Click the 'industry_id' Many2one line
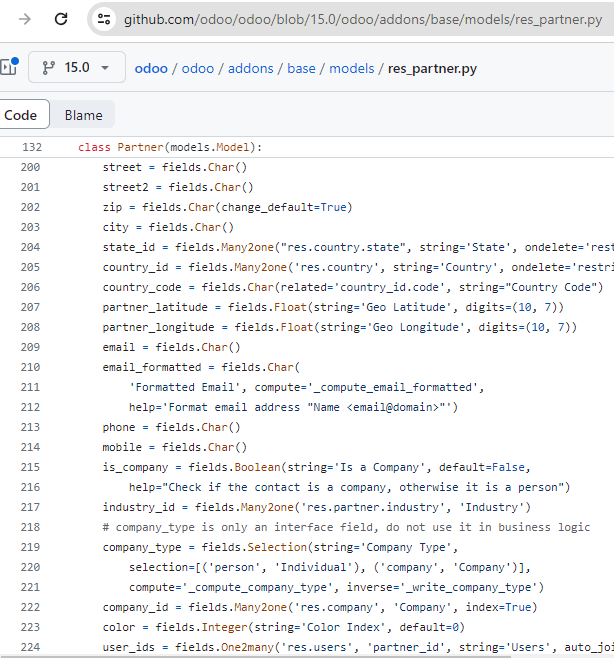 [x=316, y=507]
